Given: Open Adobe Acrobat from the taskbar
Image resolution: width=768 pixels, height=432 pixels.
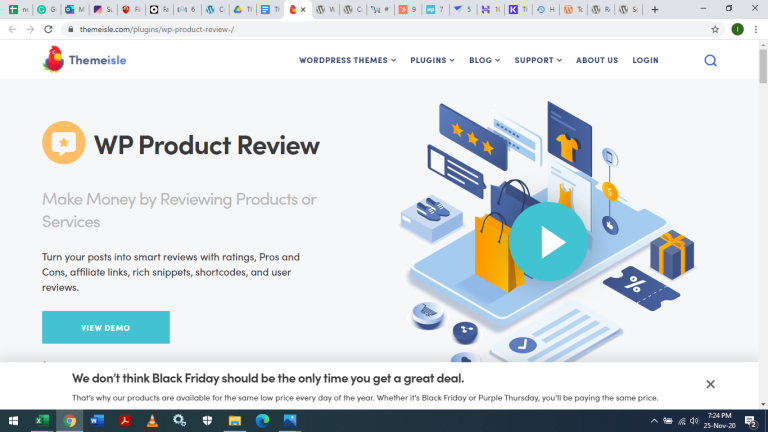Looking at the screenshot, I should 124,421.
